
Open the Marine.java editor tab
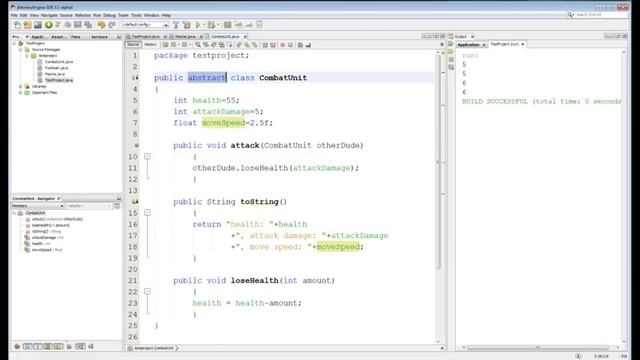pyautogui.click(x=185, y=37)
